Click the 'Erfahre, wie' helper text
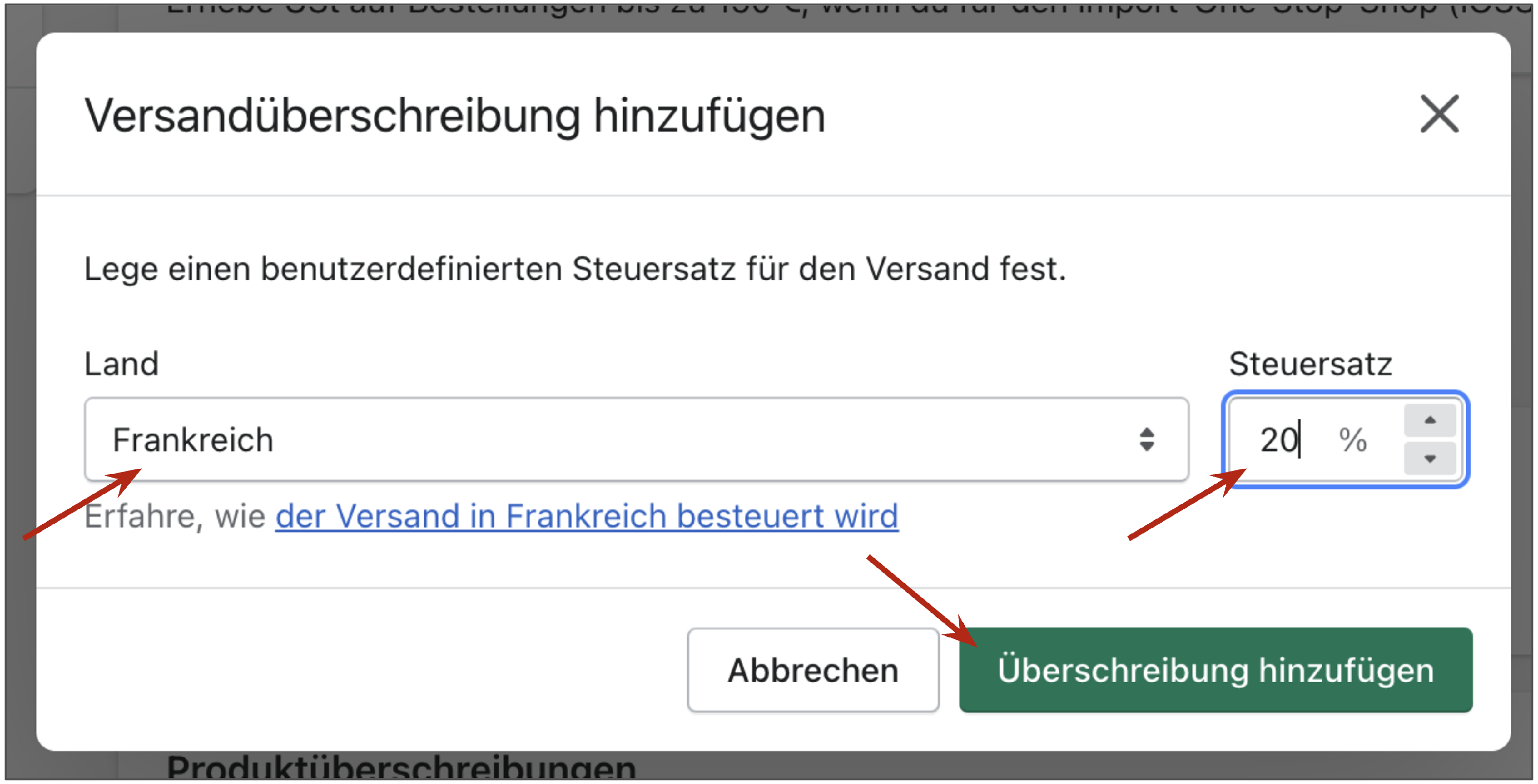Screen dimensions: 1538x784 click(x=174, y=515)
